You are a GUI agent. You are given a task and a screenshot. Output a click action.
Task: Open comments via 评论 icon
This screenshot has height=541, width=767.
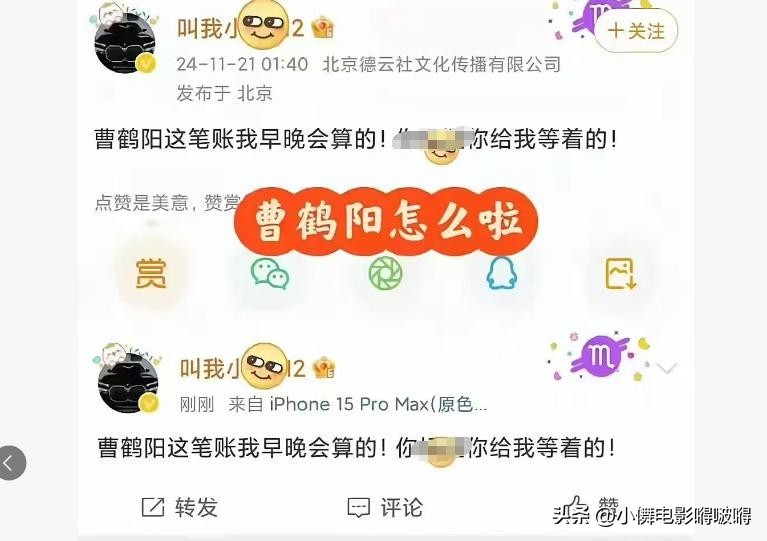point(359,508)
